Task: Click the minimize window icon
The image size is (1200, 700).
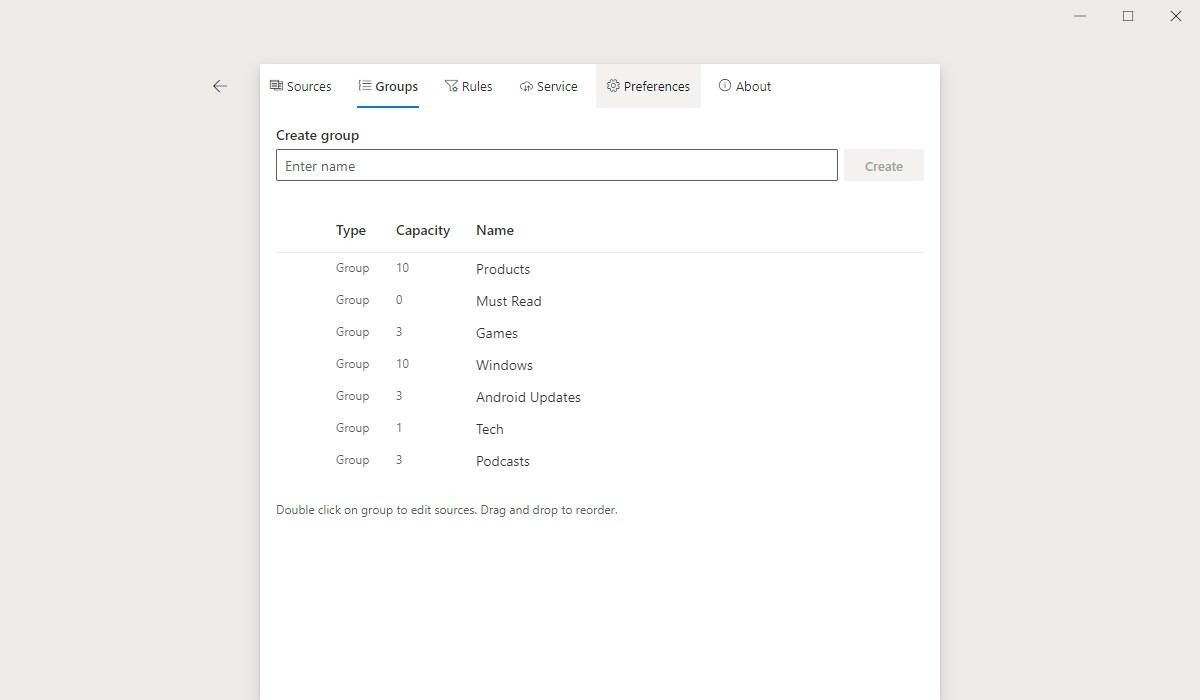Action: (x=1079, y=16)
